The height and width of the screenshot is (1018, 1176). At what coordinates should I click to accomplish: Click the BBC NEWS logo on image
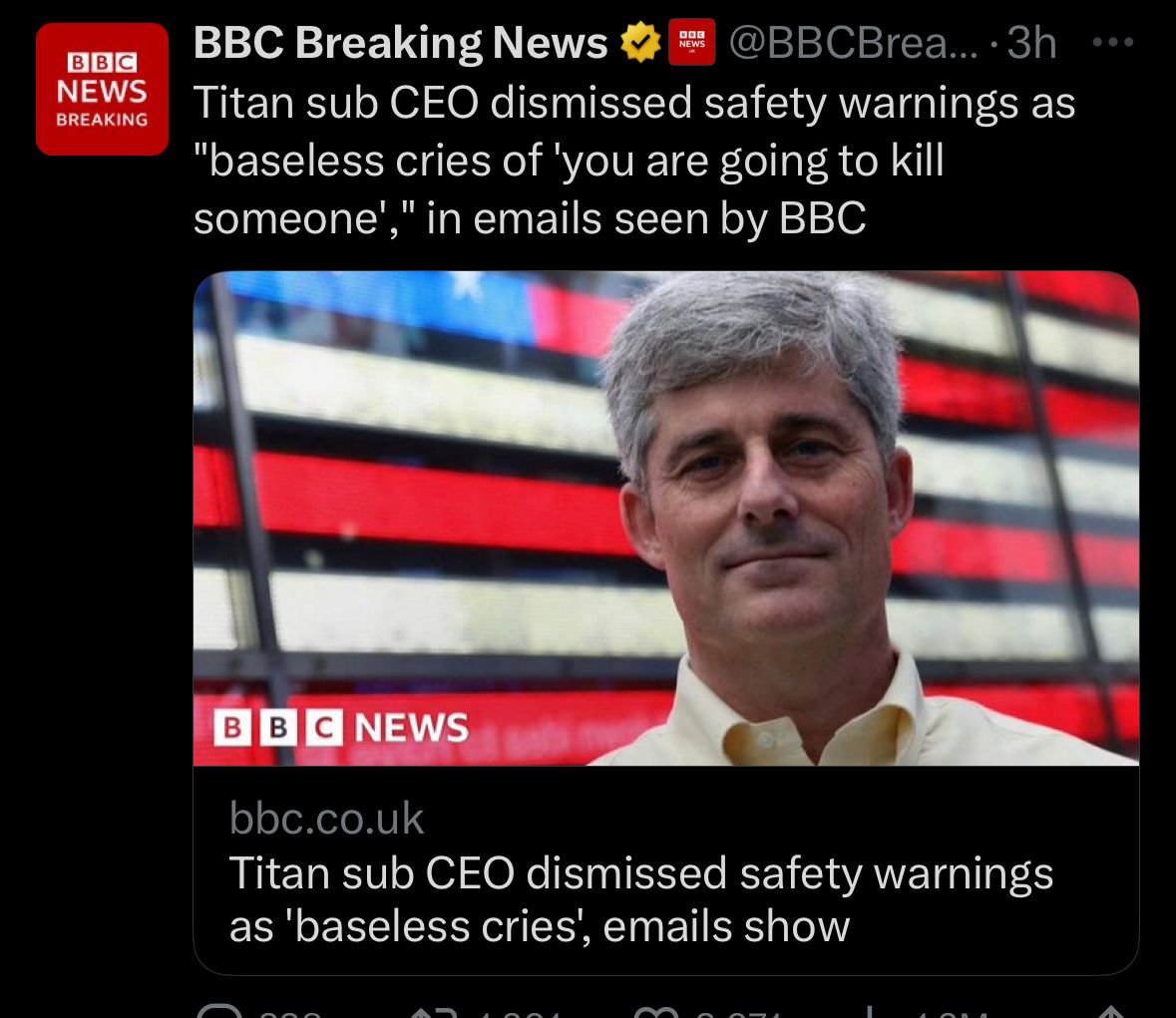[x=341, y=728]
